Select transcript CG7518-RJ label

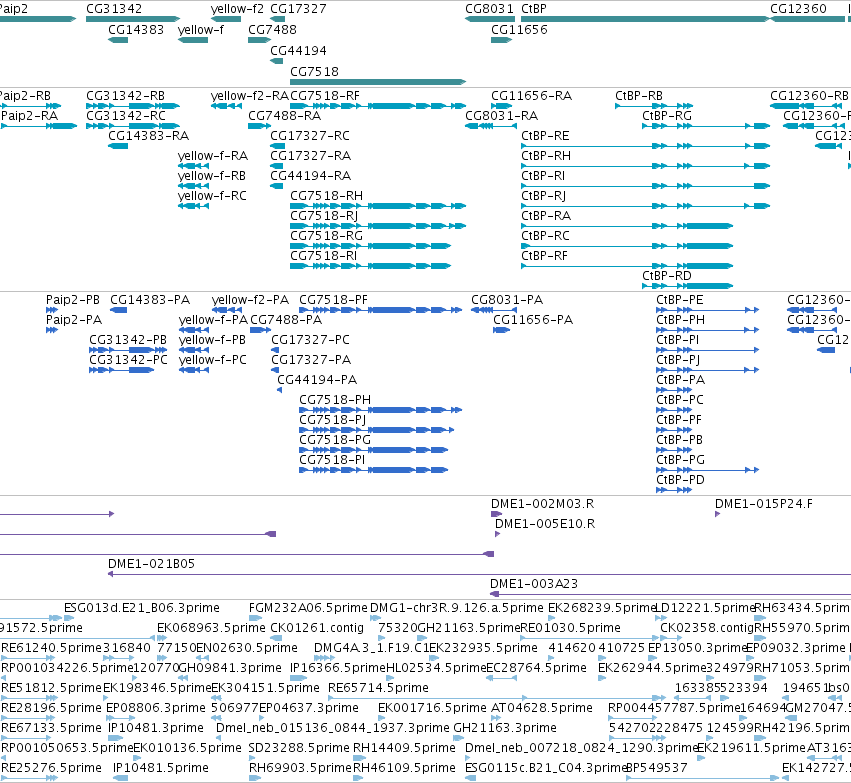click(x=324, y=216)
